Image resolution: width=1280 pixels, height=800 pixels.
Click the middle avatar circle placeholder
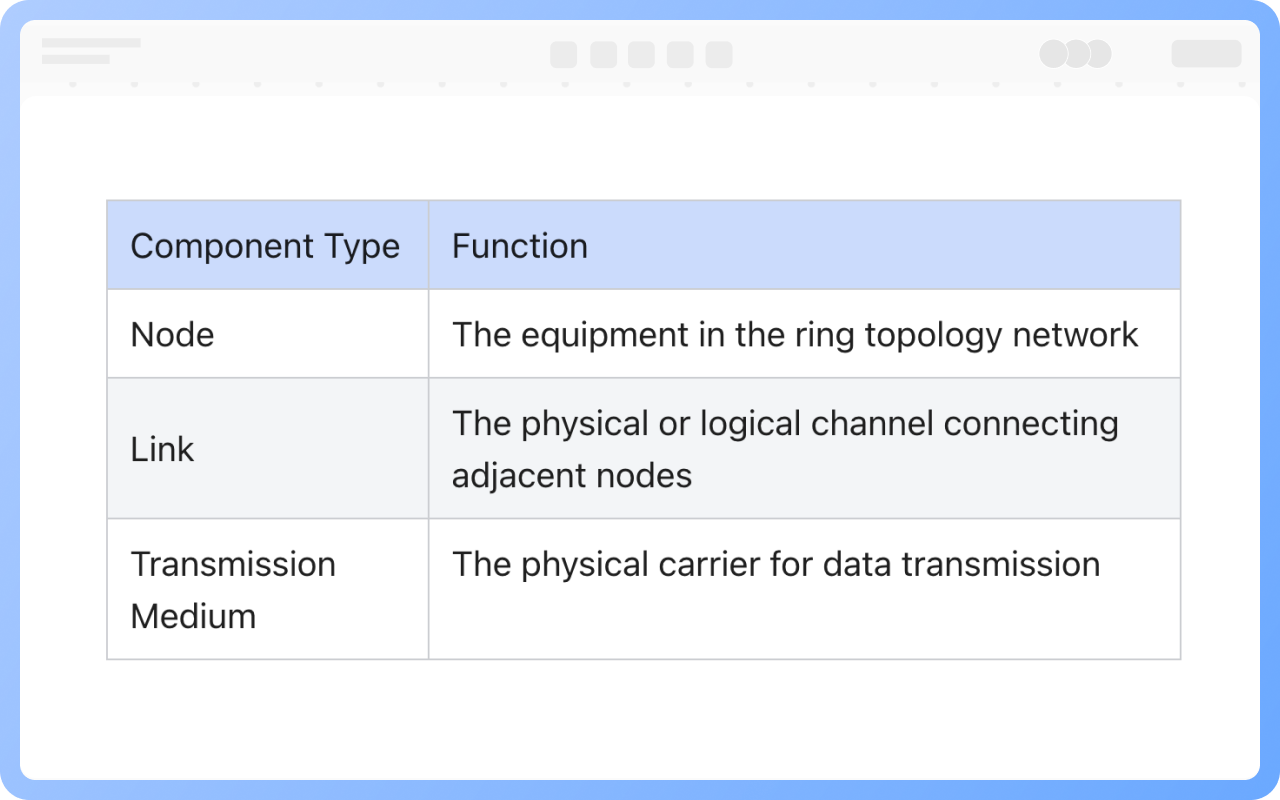(x=1076, y=54)
